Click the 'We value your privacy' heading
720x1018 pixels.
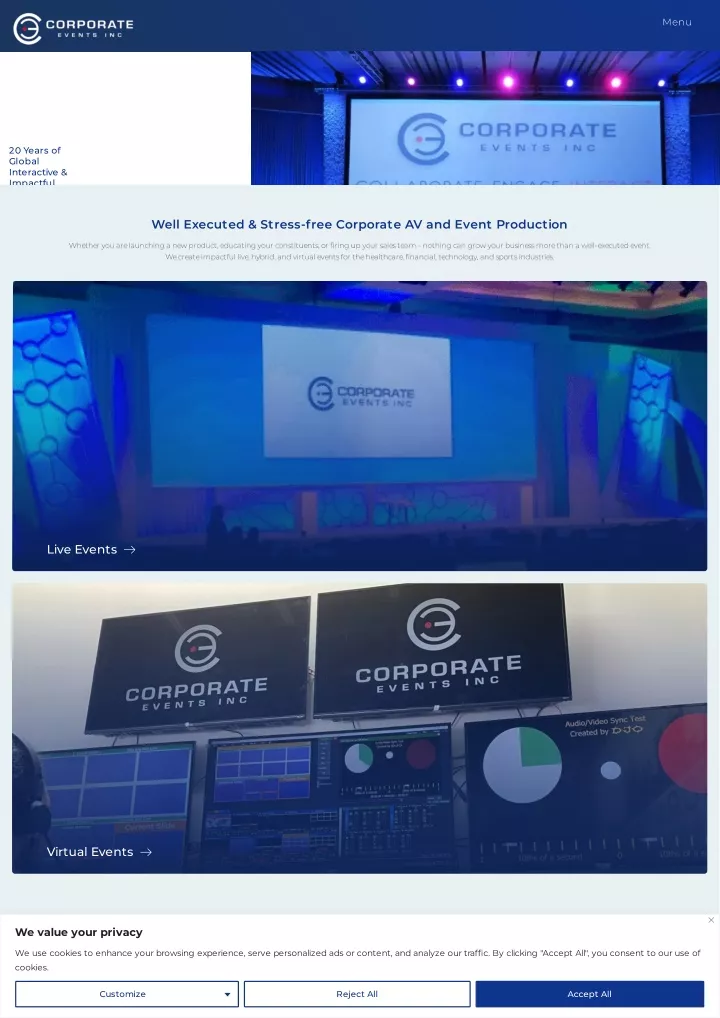[x=79, y=932]
